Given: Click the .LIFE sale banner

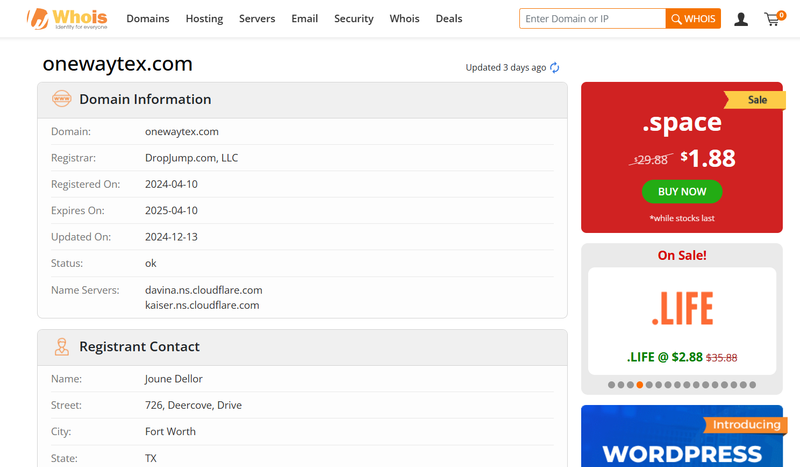Looking at the screenshot, I should click(682, 321).
